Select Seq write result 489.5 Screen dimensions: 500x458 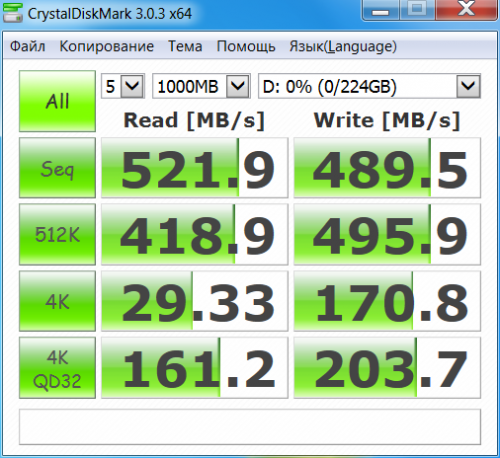pos(387,168)
